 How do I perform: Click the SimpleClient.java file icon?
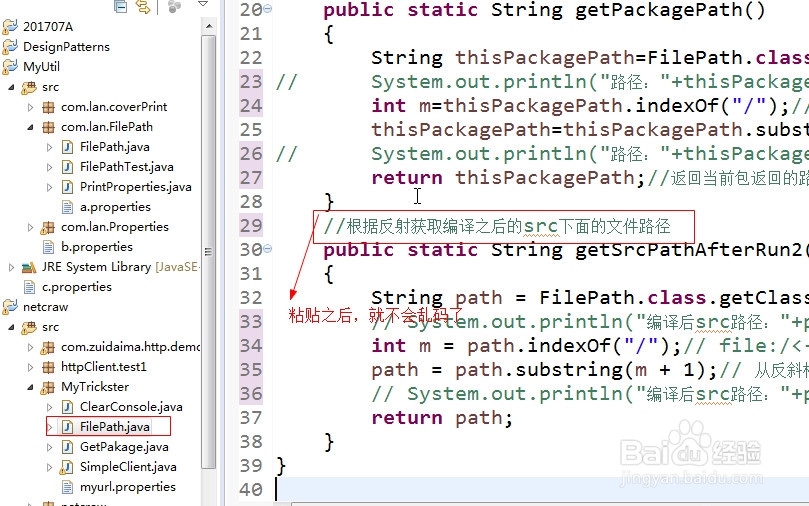pos(67,467)
